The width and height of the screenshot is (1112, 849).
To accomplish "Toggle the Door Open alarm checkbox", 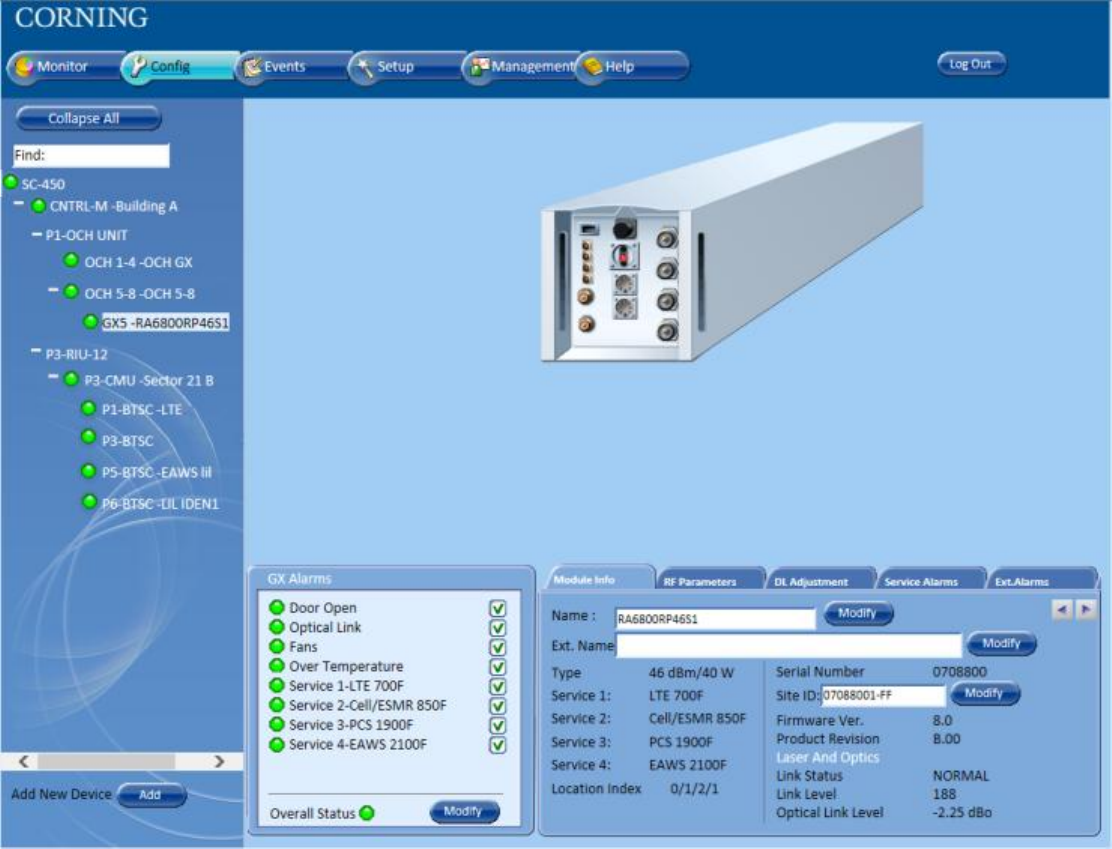I will [x=498, y=609].
